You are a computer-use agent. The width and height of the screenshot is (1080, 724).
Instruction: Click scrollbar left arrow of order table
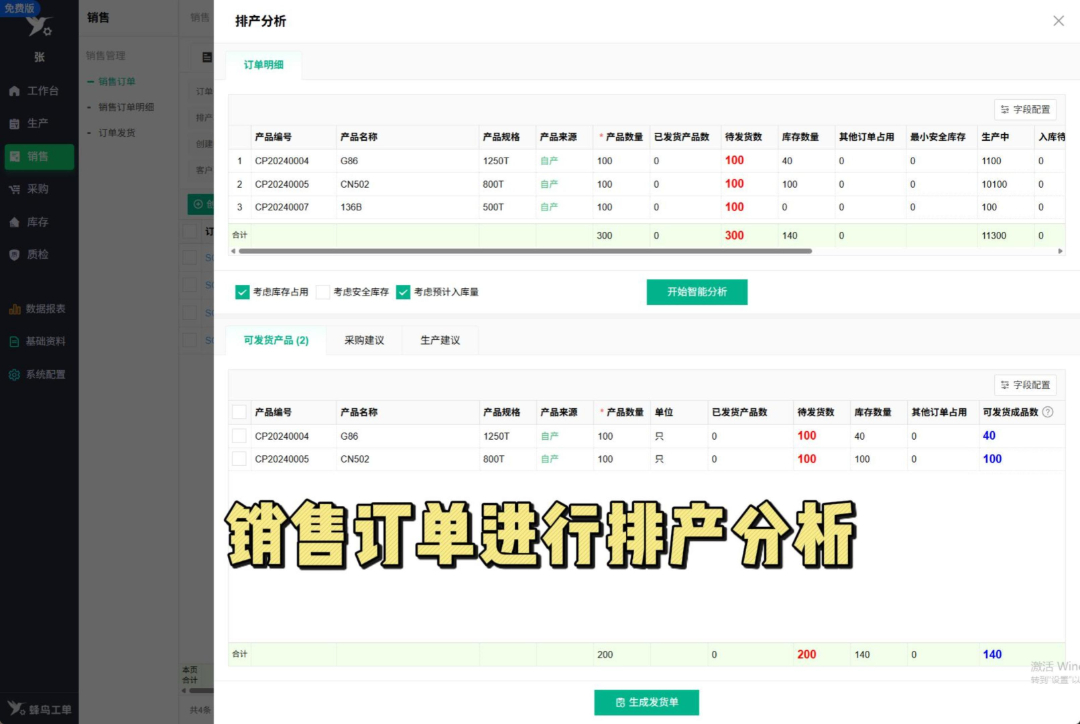(x=233, y=251)
